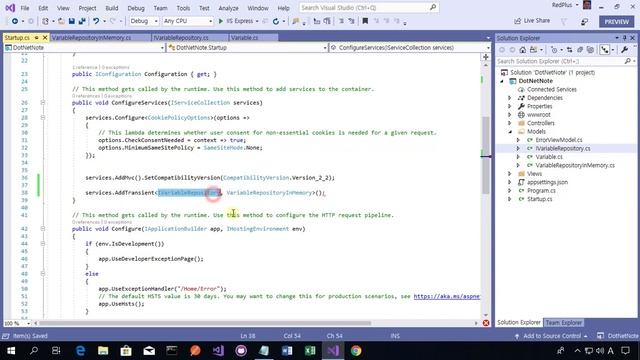
Task: Click the PREVIEW badge button
Action: tap(616, 22)
